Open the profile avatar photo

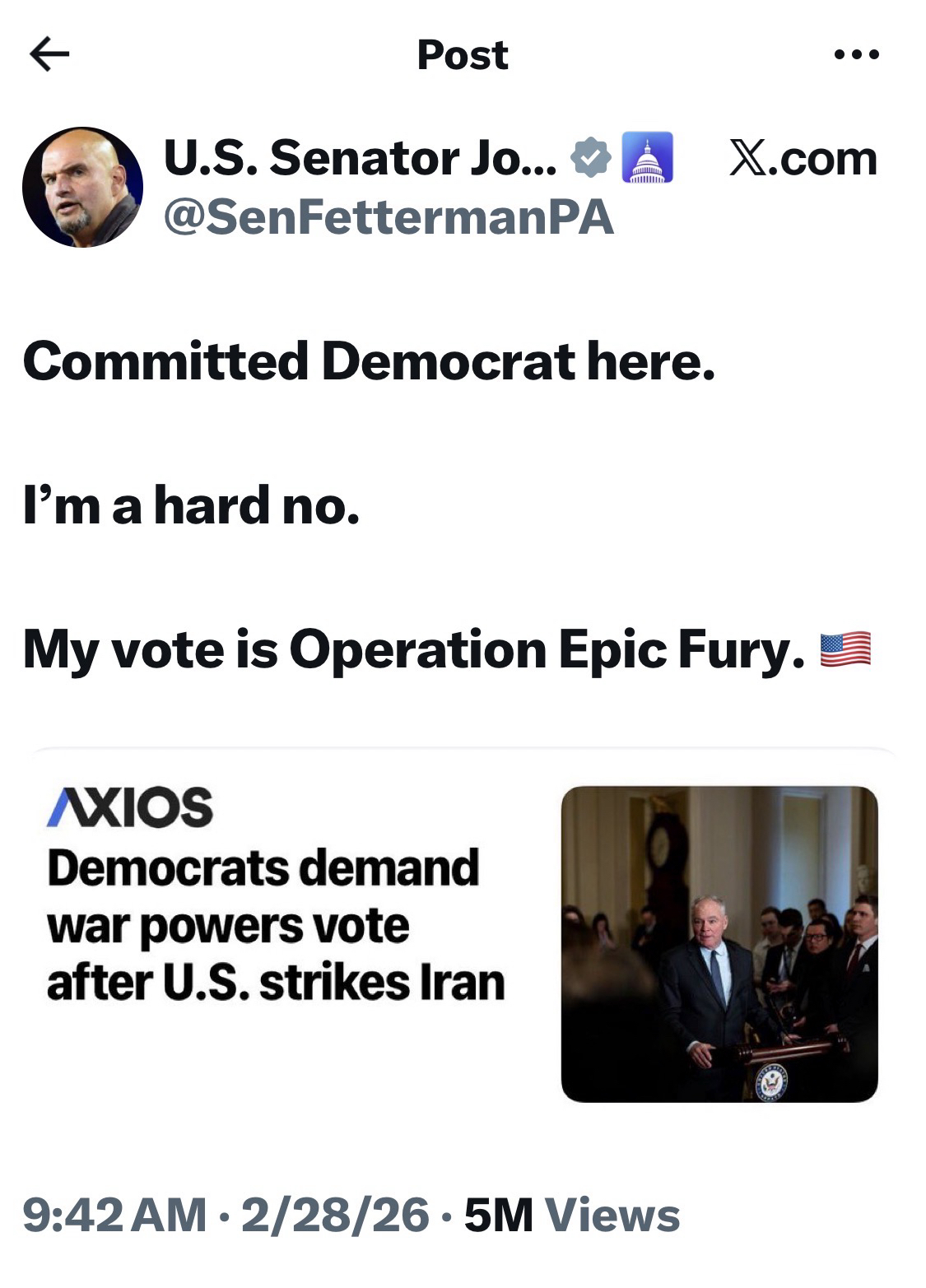[82, 187]
